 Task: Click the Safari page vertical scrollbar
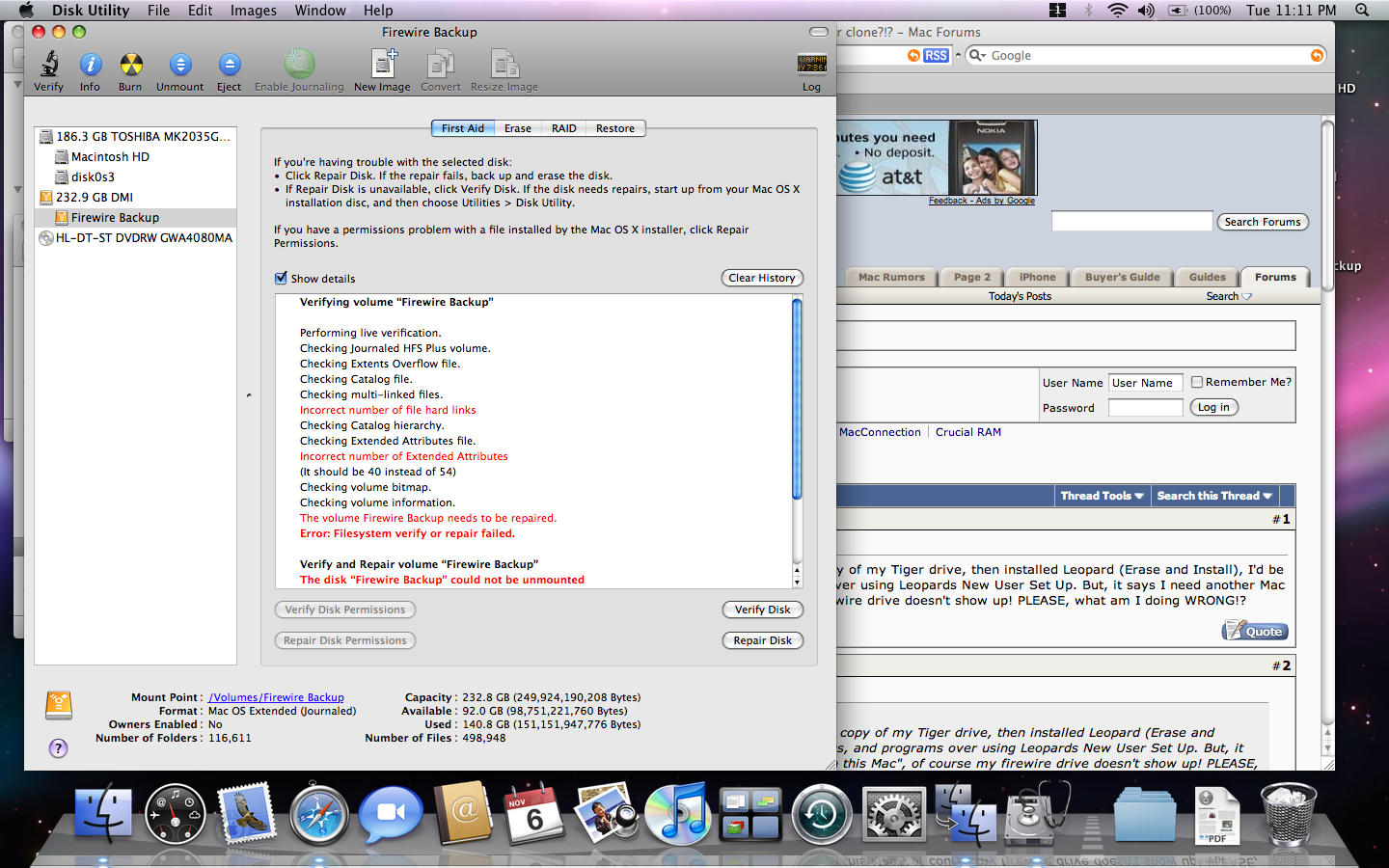click(1327, 207)
